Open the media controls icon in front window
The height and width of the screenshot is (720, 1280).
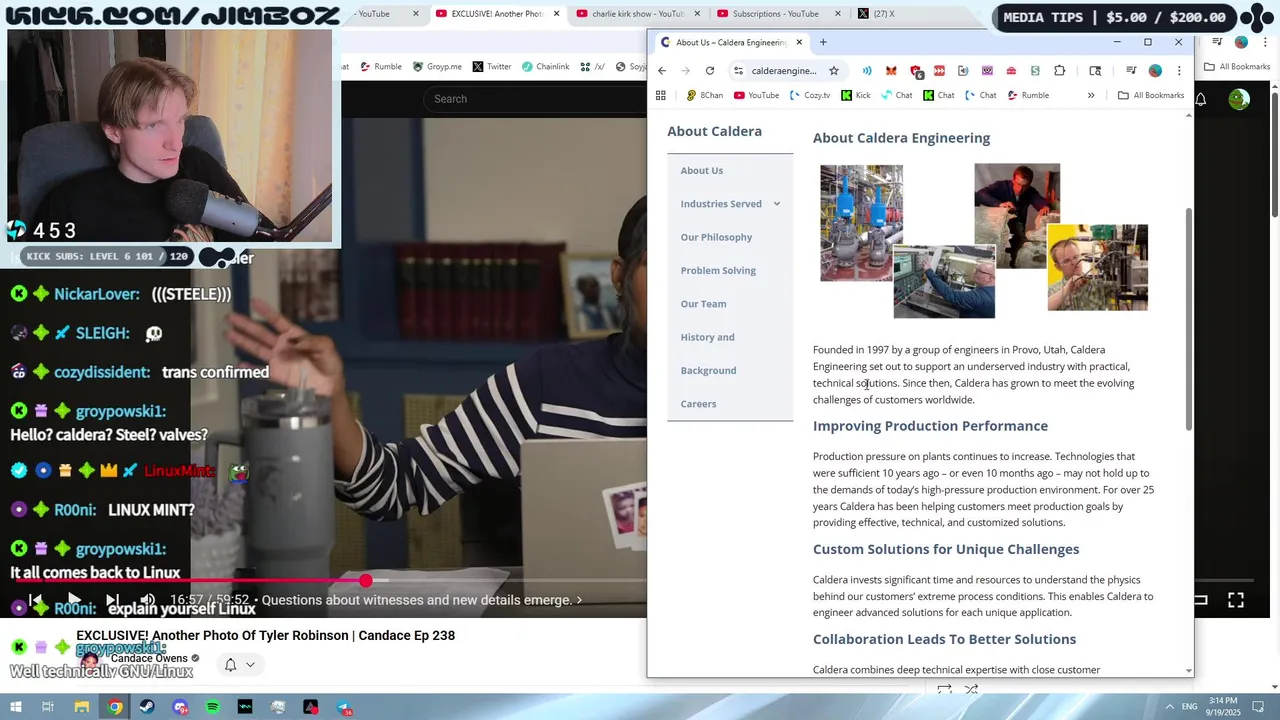coord(1131,71)
